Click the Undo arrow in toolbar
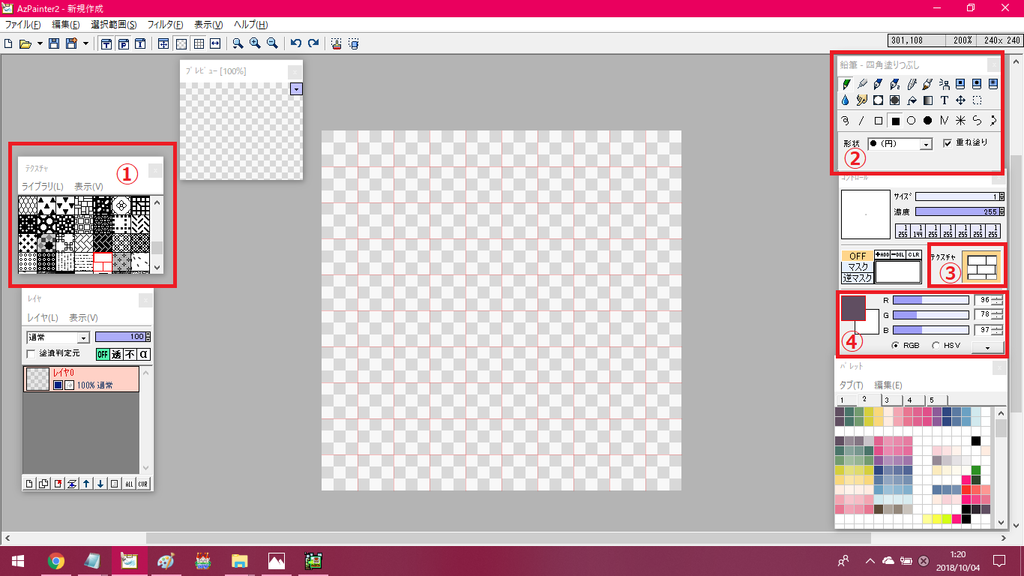The image size is (1024, 576). pos(296,44)
